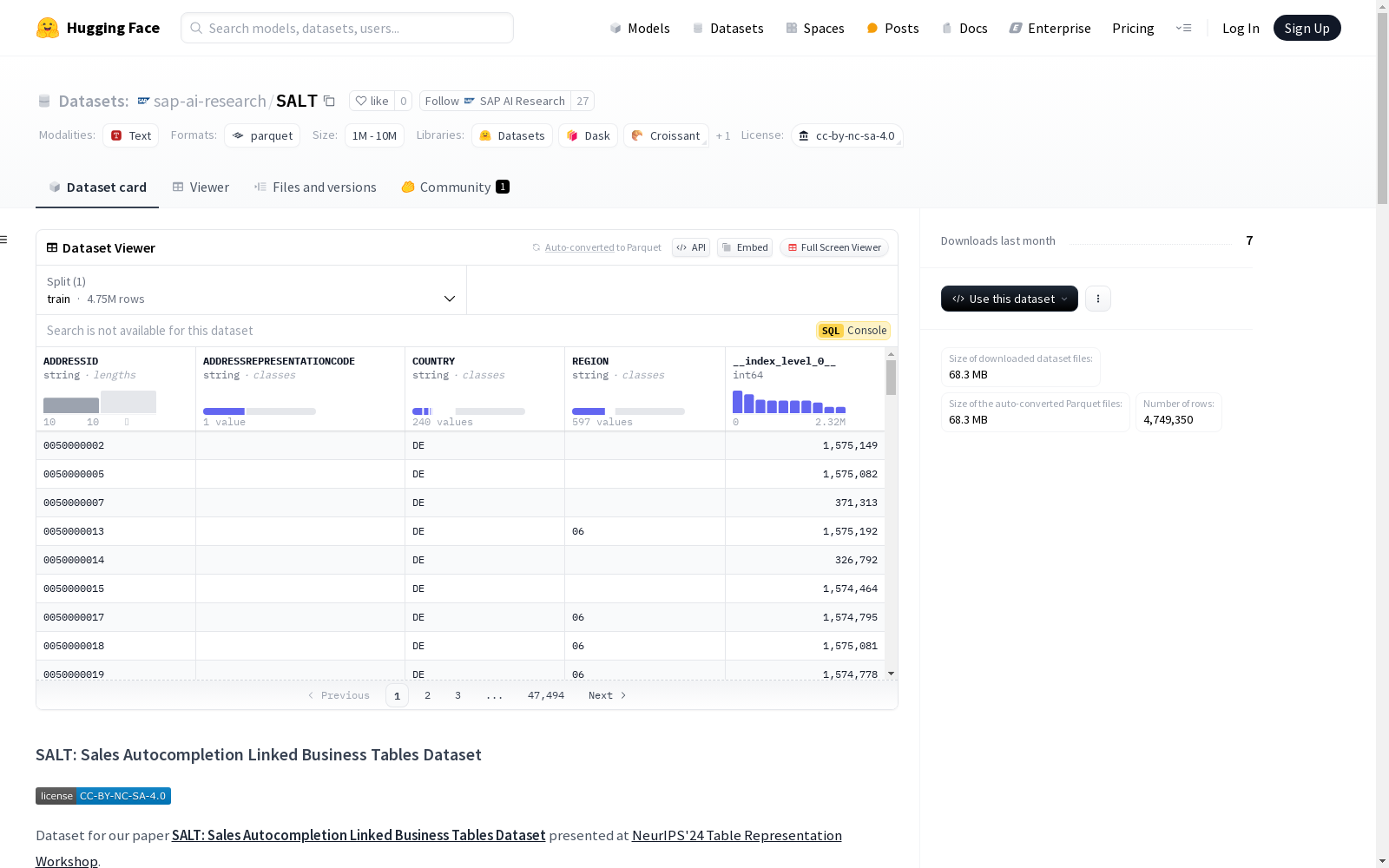Open the API access button

(691, 247)
